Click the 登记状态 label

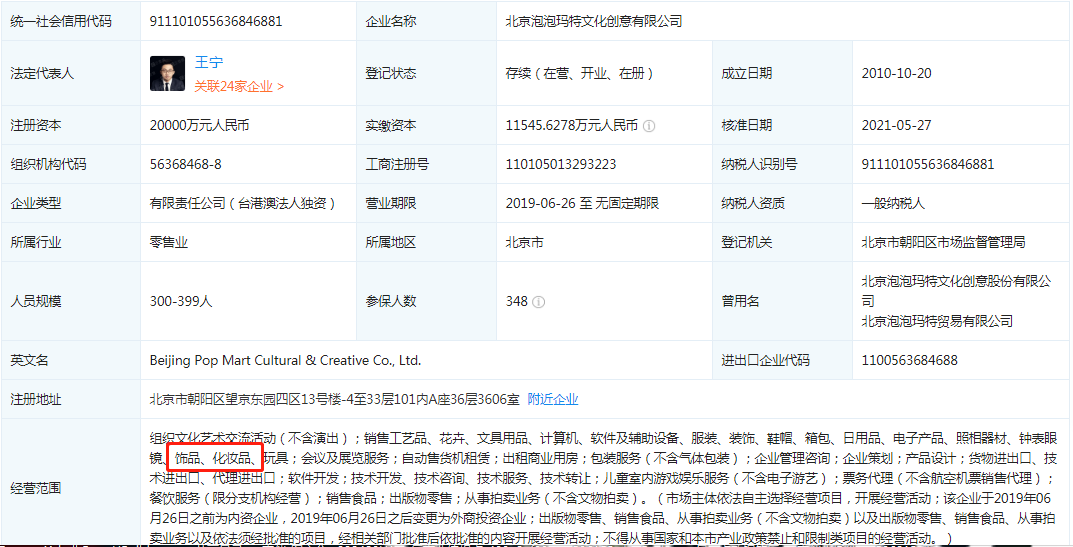coord(390,73)
